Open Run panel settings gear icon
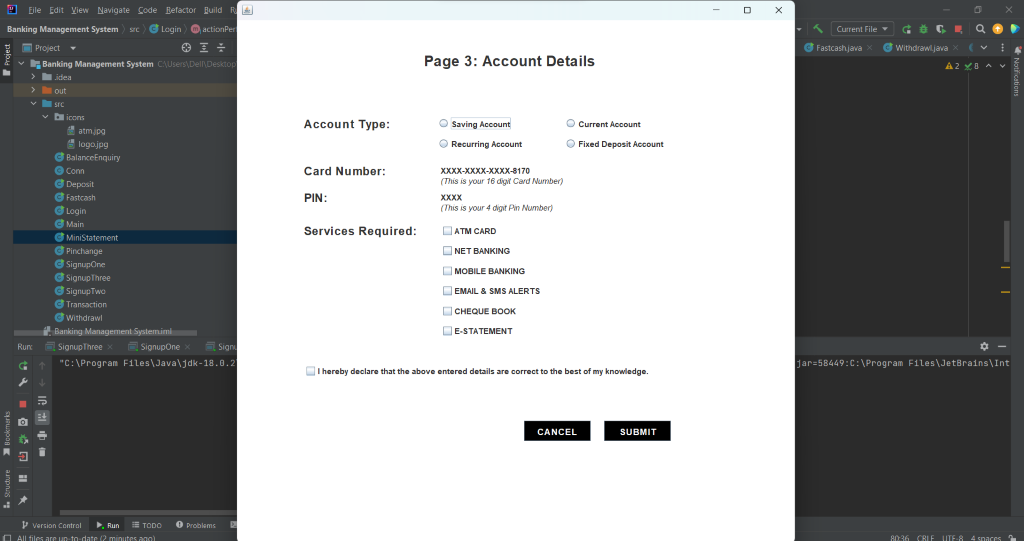The width and height of the screenshot is (1024, 541). click(984, 346)
